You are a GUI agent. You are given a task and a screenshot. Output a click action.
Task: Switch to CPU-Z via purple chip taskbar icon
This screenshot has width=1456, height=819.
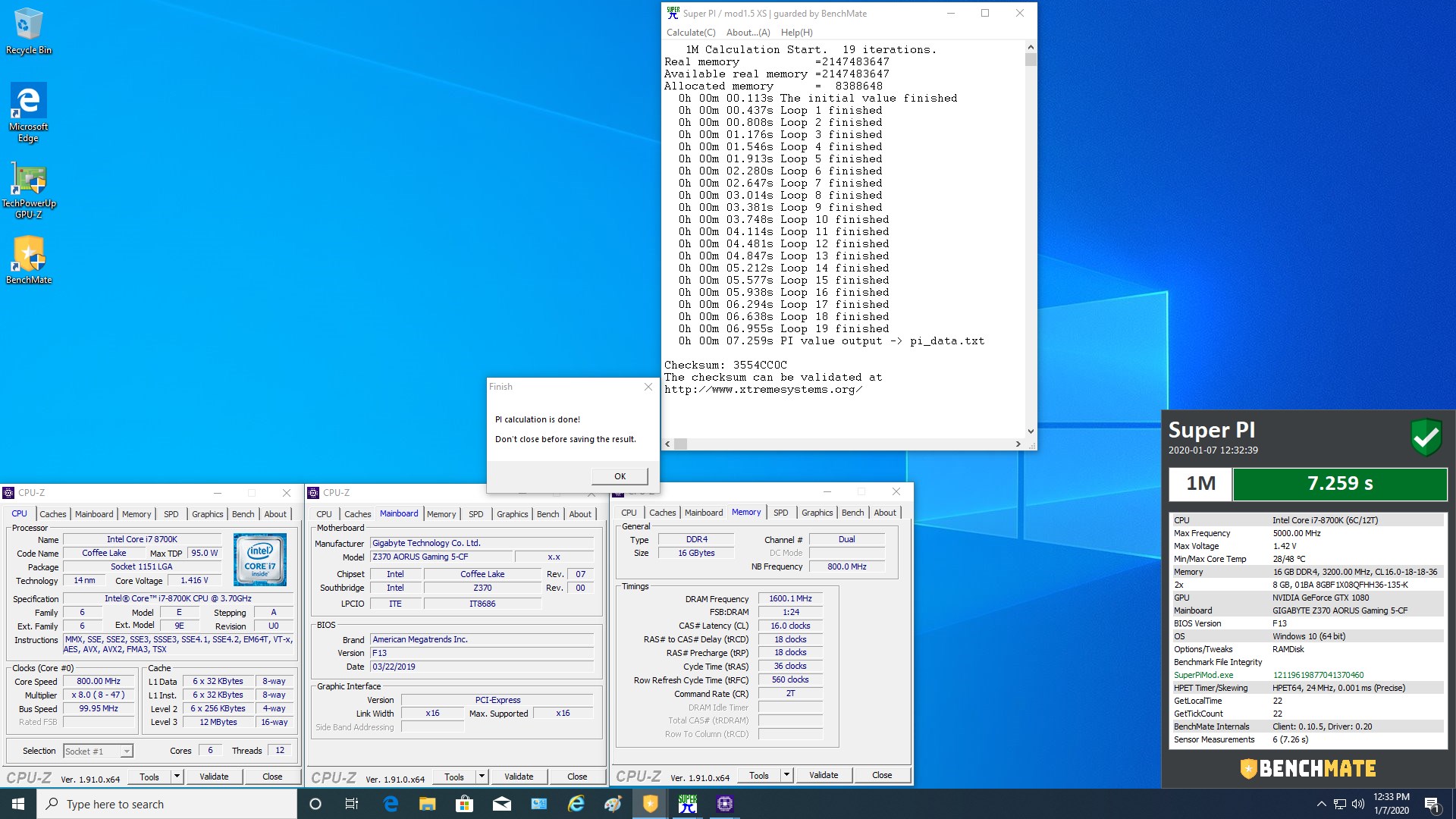coord(725,804)
